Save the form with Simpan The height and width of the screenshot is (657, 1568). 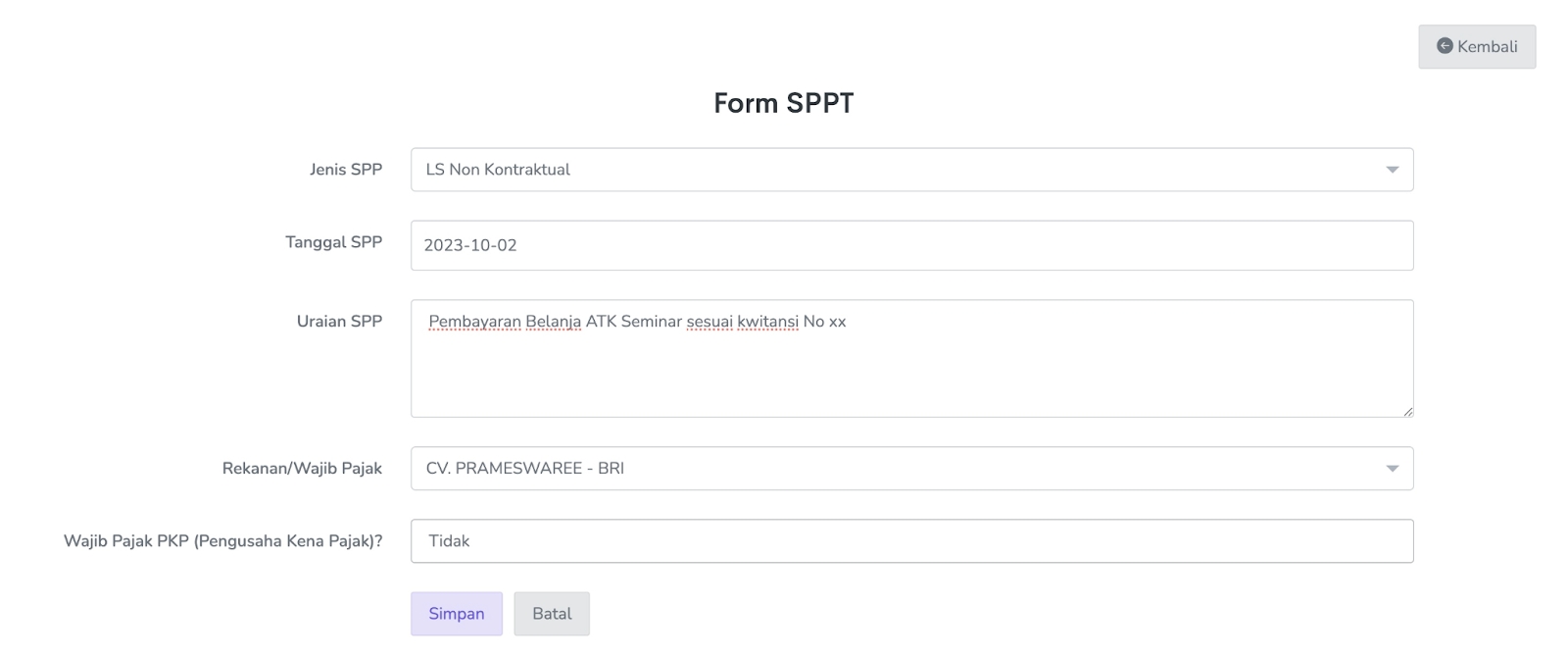coord(457,614)
